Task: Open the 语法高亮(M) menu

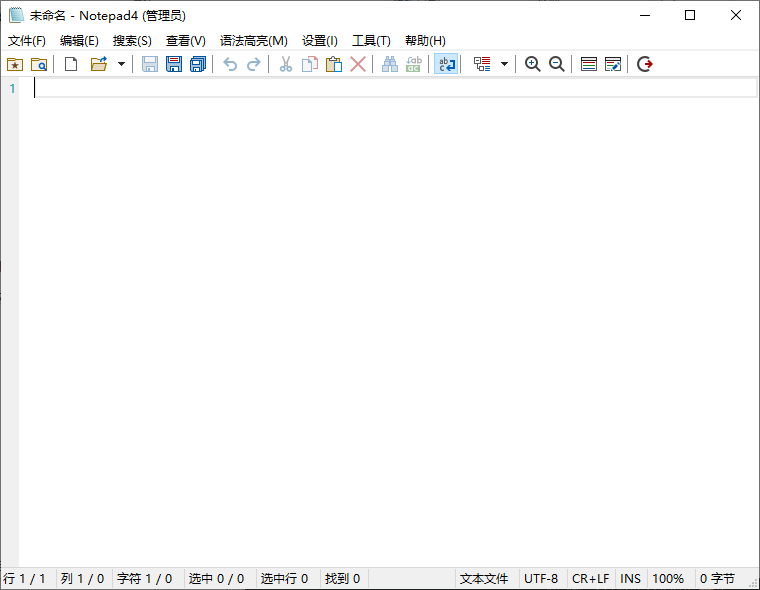Action: (253, 41)
